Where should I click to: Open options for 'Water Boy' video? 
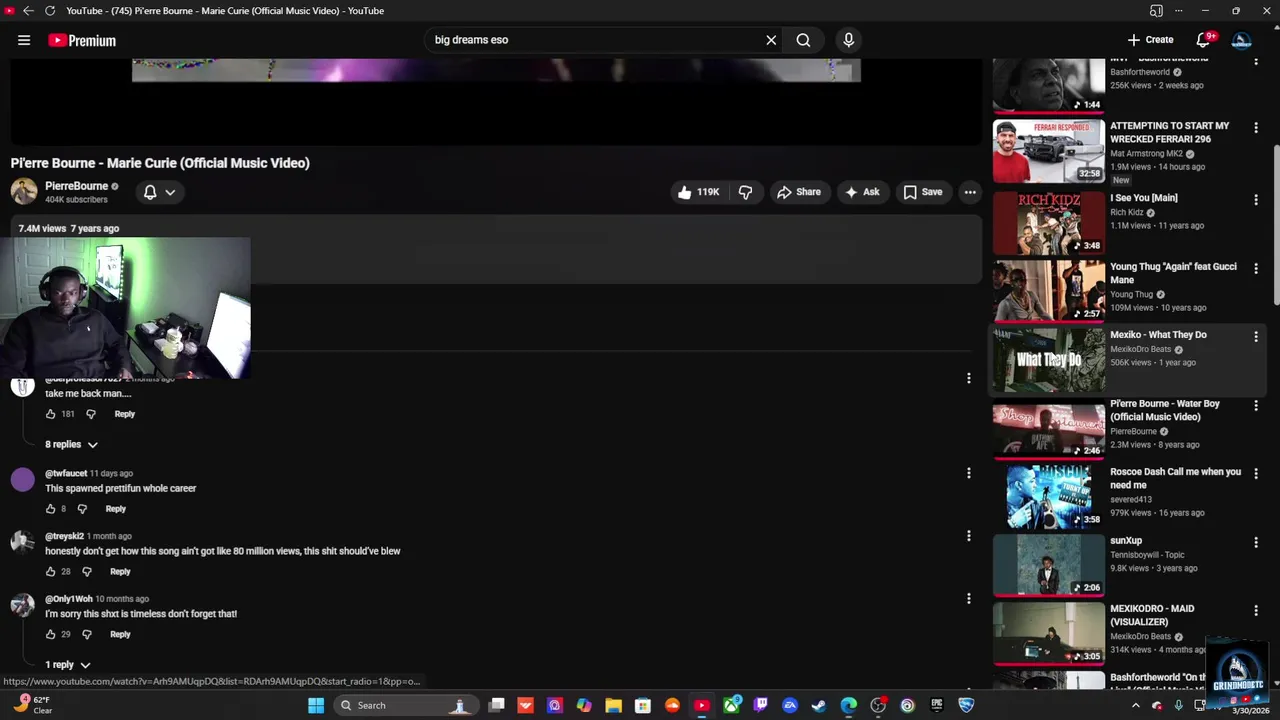pyautogui.click(x=1256, y=406)
